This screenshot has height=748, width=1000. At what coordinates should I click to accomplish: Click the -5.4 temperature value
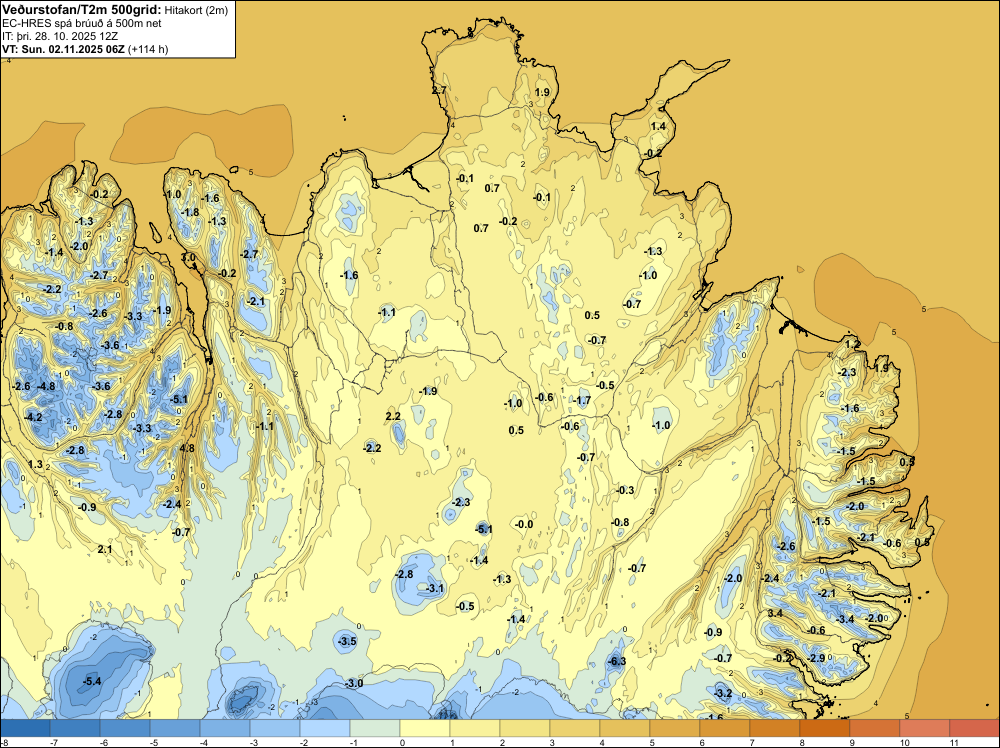pos(92,681)
